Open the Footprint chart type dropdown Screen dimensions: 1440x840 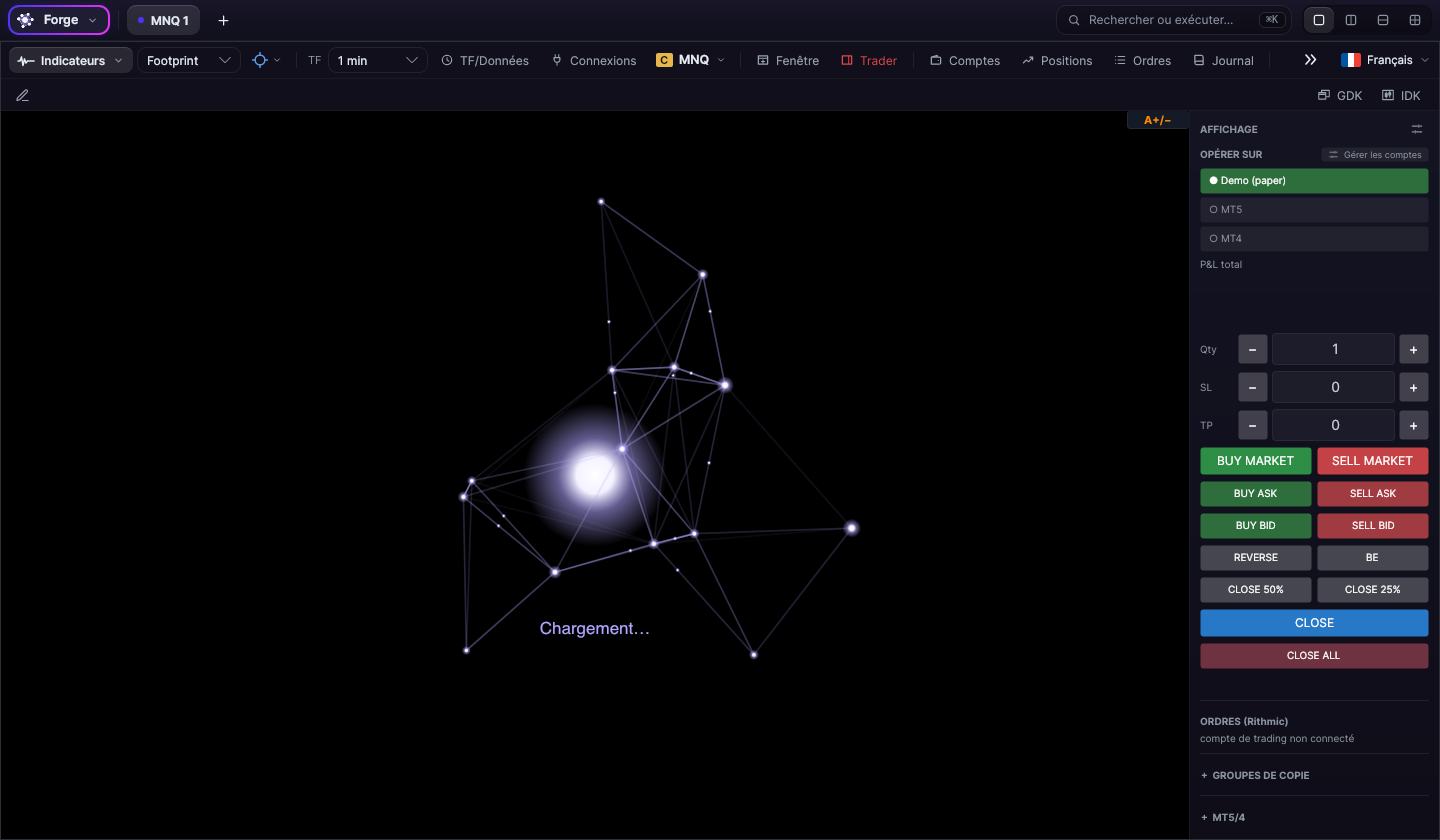tap(189, 60)
